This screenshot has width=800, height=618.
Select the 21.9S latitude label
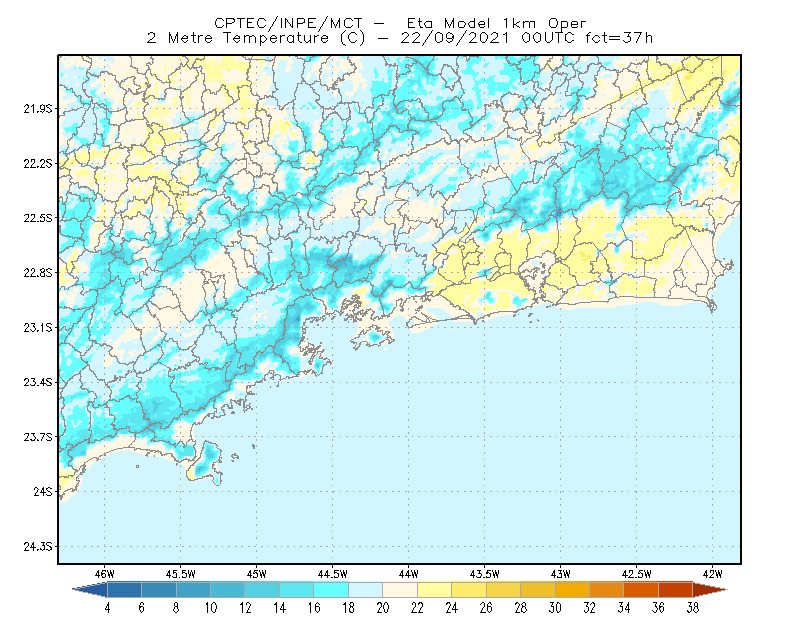pyautogui.click(x=38, y=108)
